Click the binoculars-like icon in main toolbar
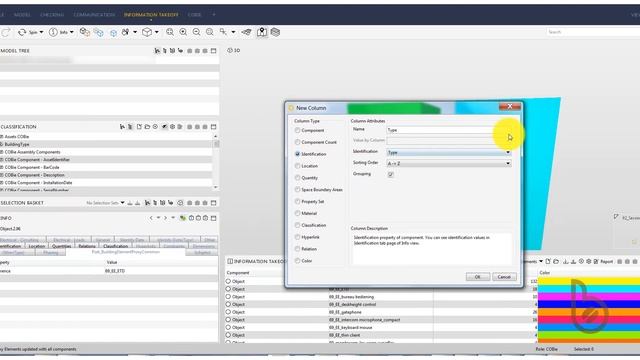Image resolution: width=640 pixels, height=360 pixels. click(x=125, y=32)
